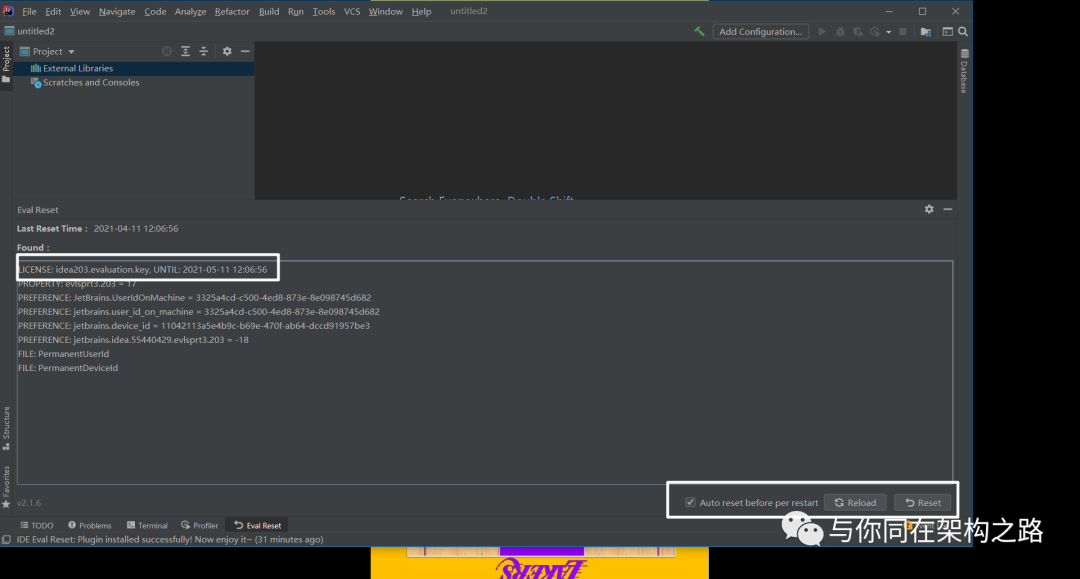The width and height of the screenshot is (1080, 579).
Task: Click the PREFERENCE jetbrains.device_id line
Action: click(194, 326)
